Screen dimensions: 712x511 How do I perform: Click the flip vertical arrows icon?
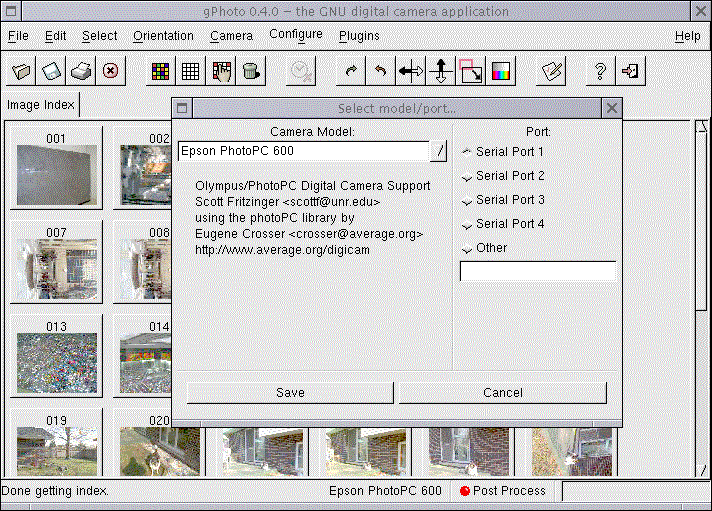point(440,71)
